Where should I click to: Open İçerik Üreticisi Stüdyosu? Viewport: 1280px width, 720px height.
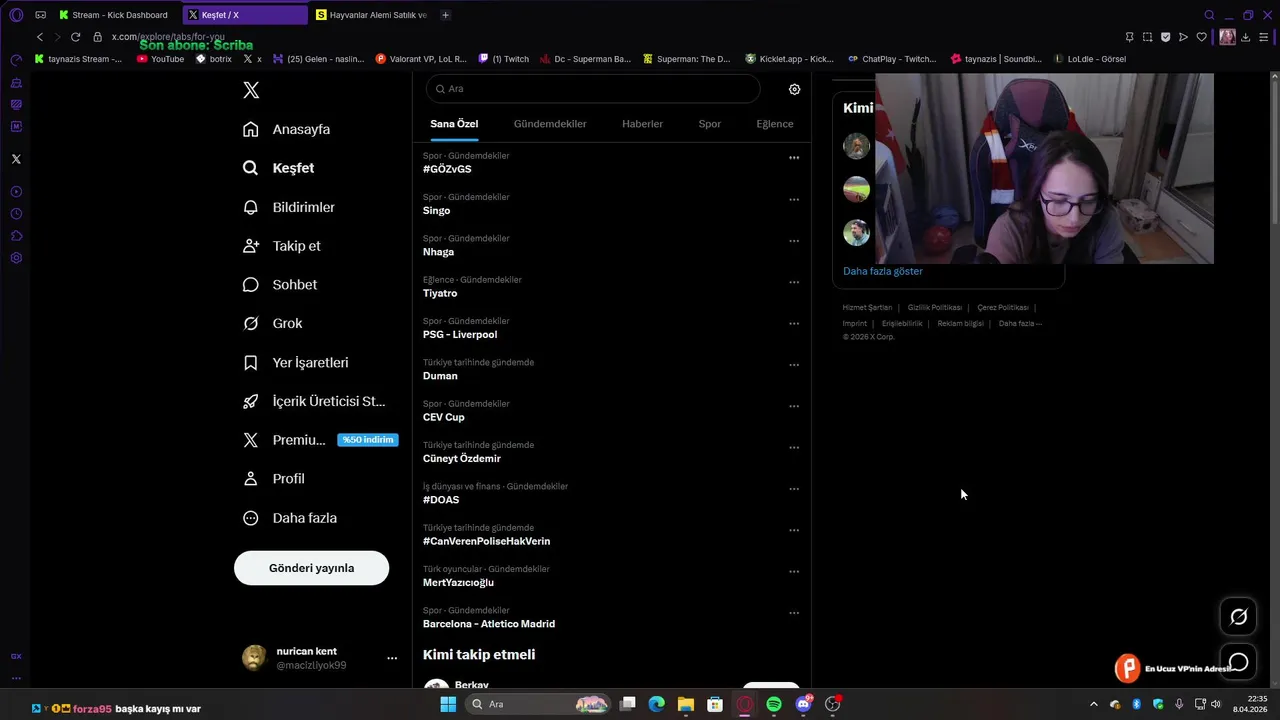tap(314, 401)
